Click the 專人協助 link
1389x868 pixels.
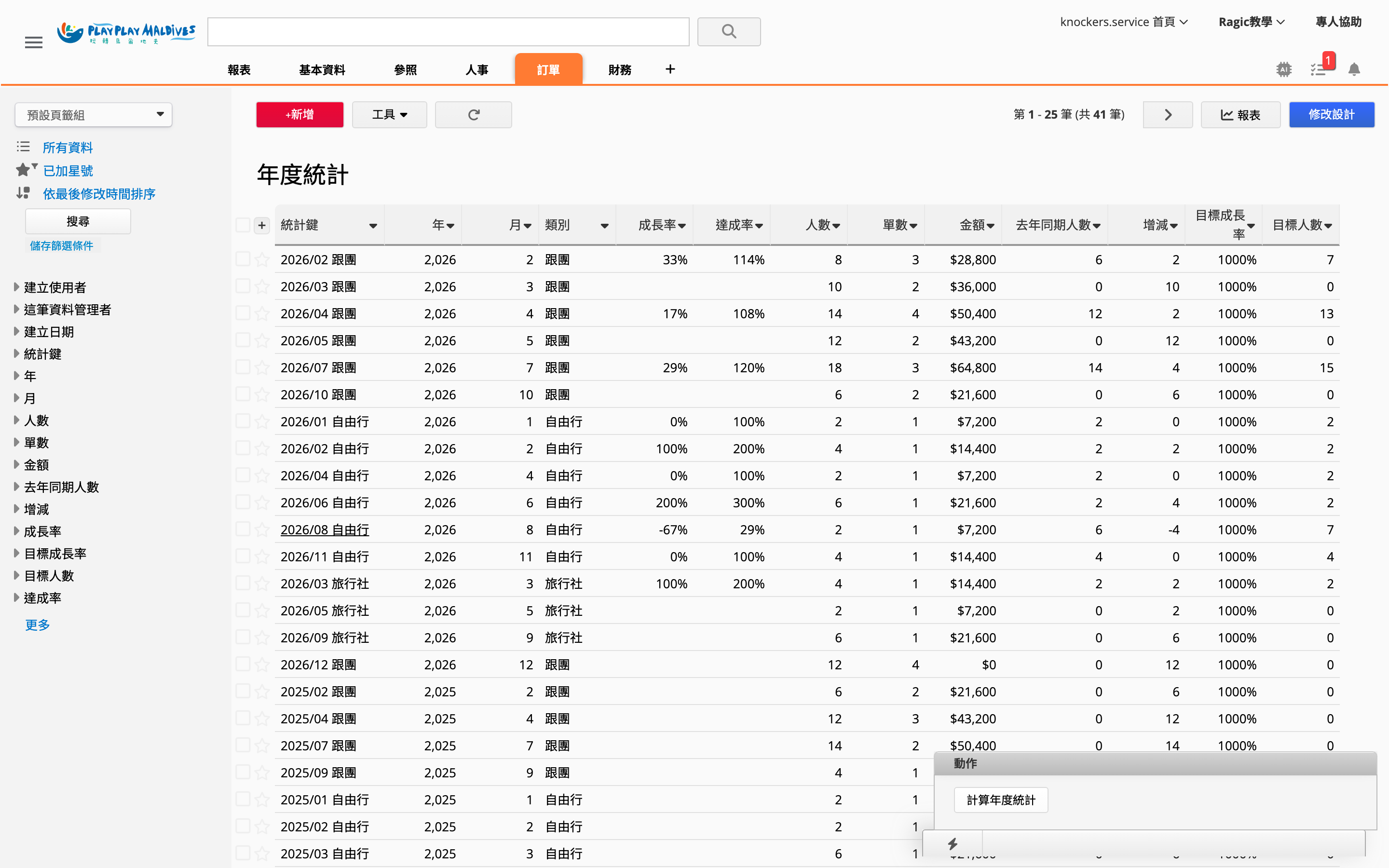(x=1338, y=22)
